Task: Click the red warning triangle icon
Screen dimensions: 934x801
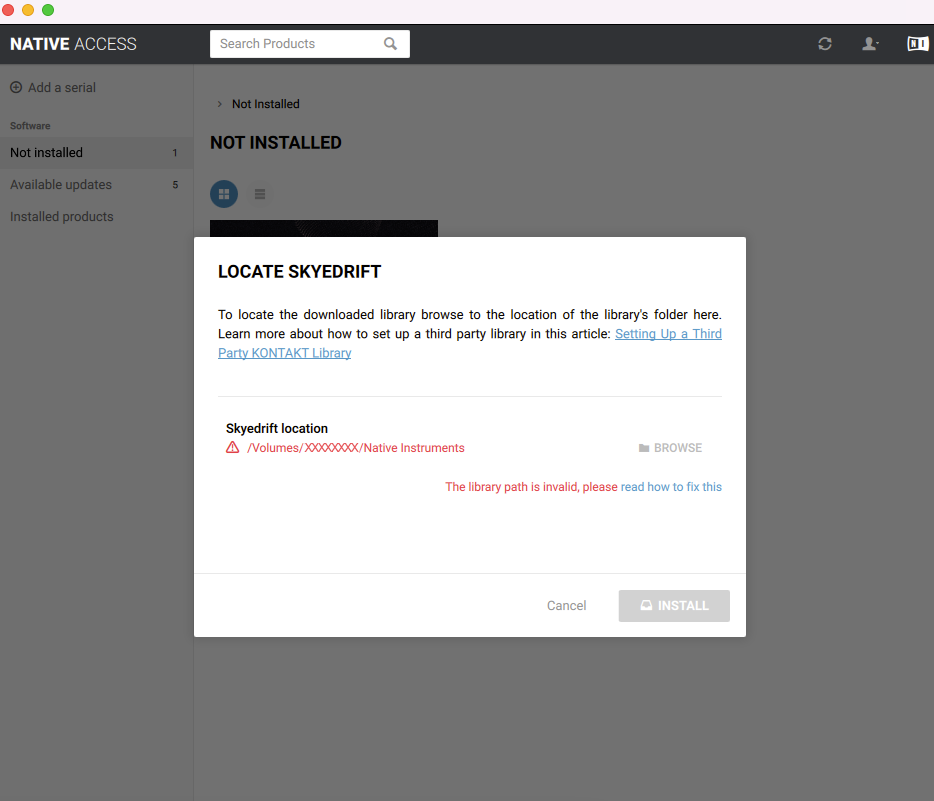Action: 232,447
